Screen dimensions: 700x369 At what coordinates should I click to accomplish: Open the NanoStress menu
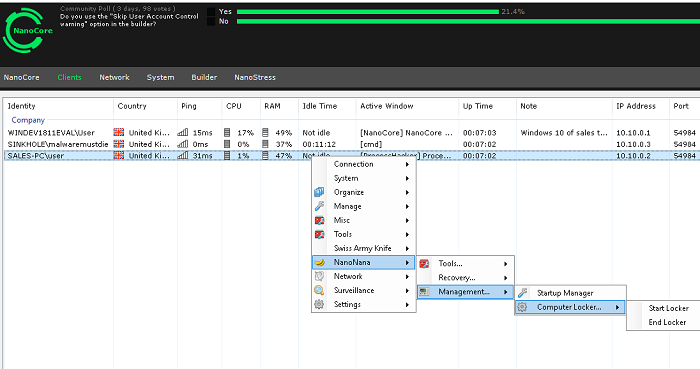click(255, 77)
